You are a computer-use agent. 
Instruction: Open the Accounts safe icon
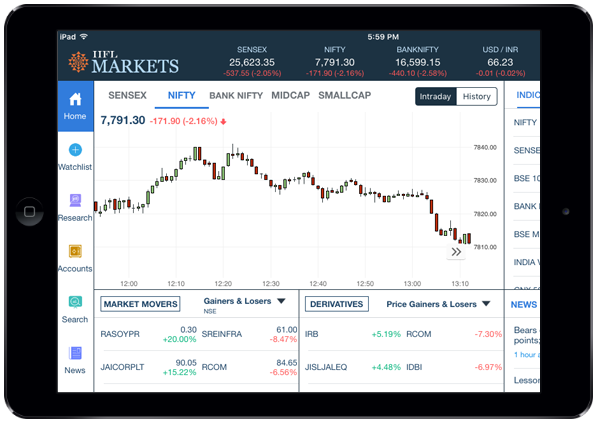click(x=75, y=251)
